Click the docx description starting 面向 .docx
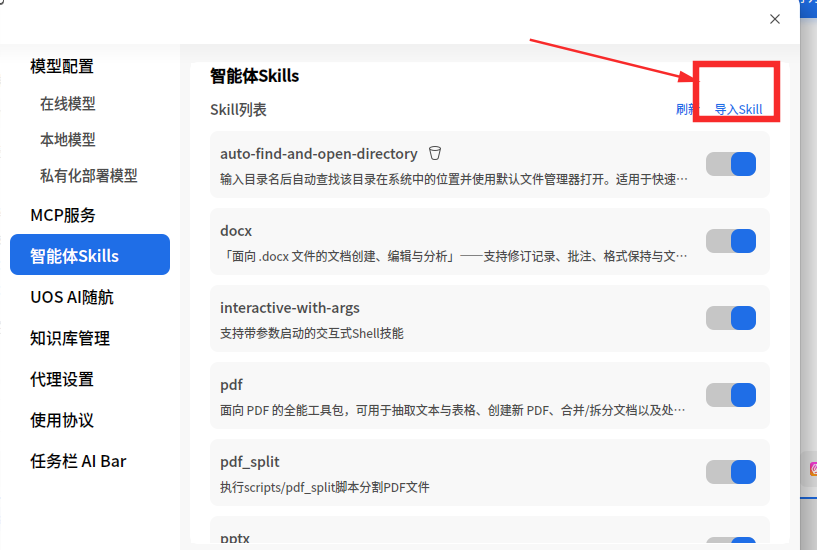The image size is (817, 550). (454, 256)
